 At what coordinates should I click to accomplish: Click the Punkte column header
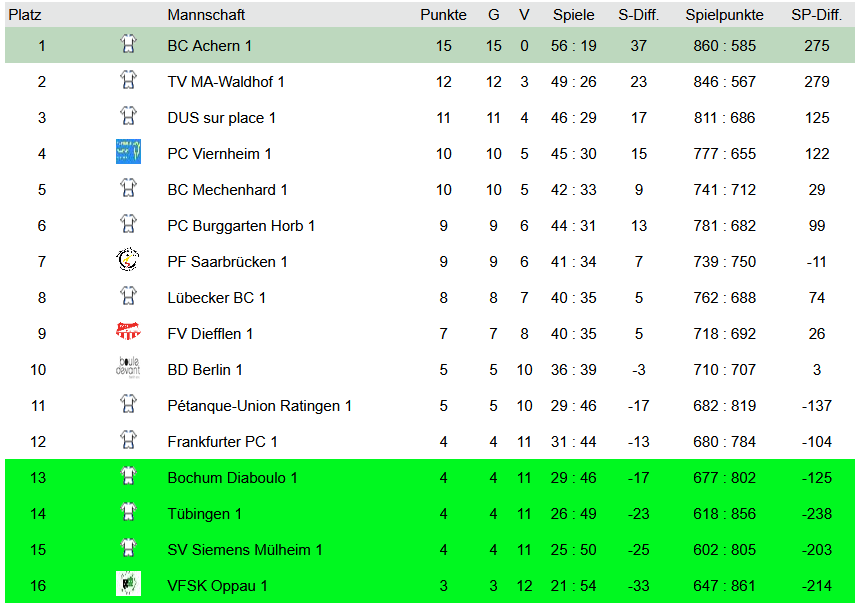443,15
